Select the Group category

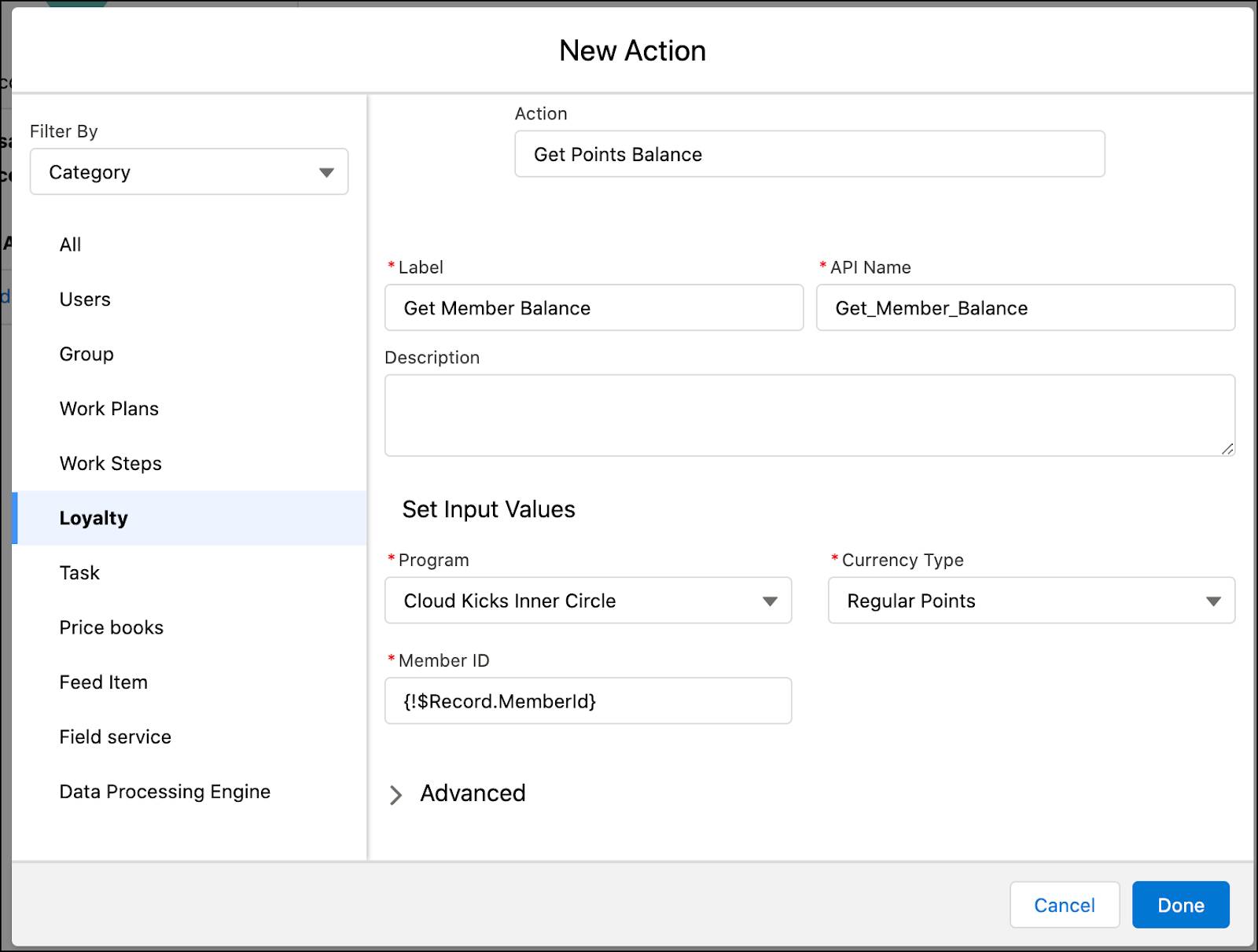(86, 354)
